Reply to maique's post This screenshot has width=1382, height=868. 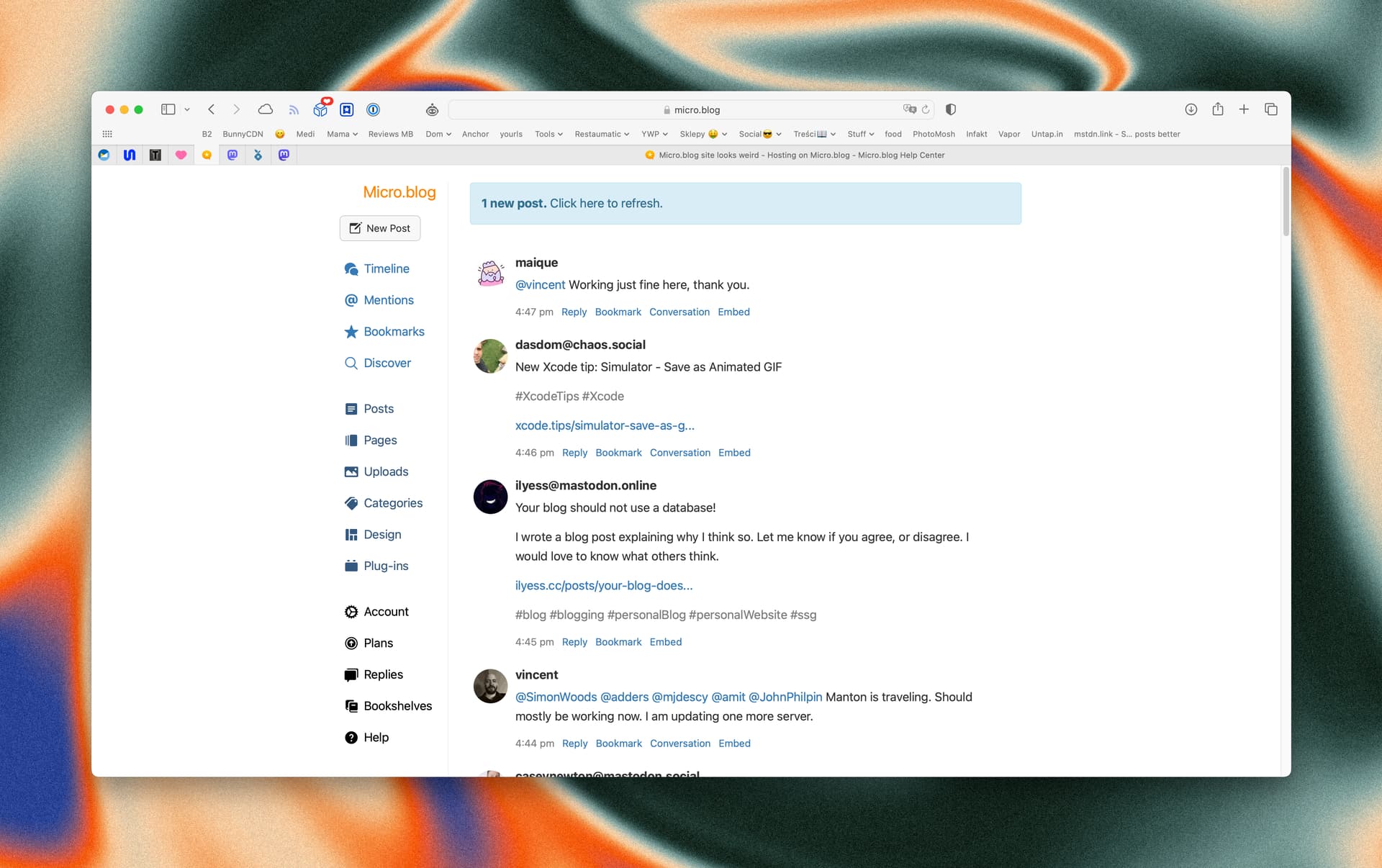point(574,312)
